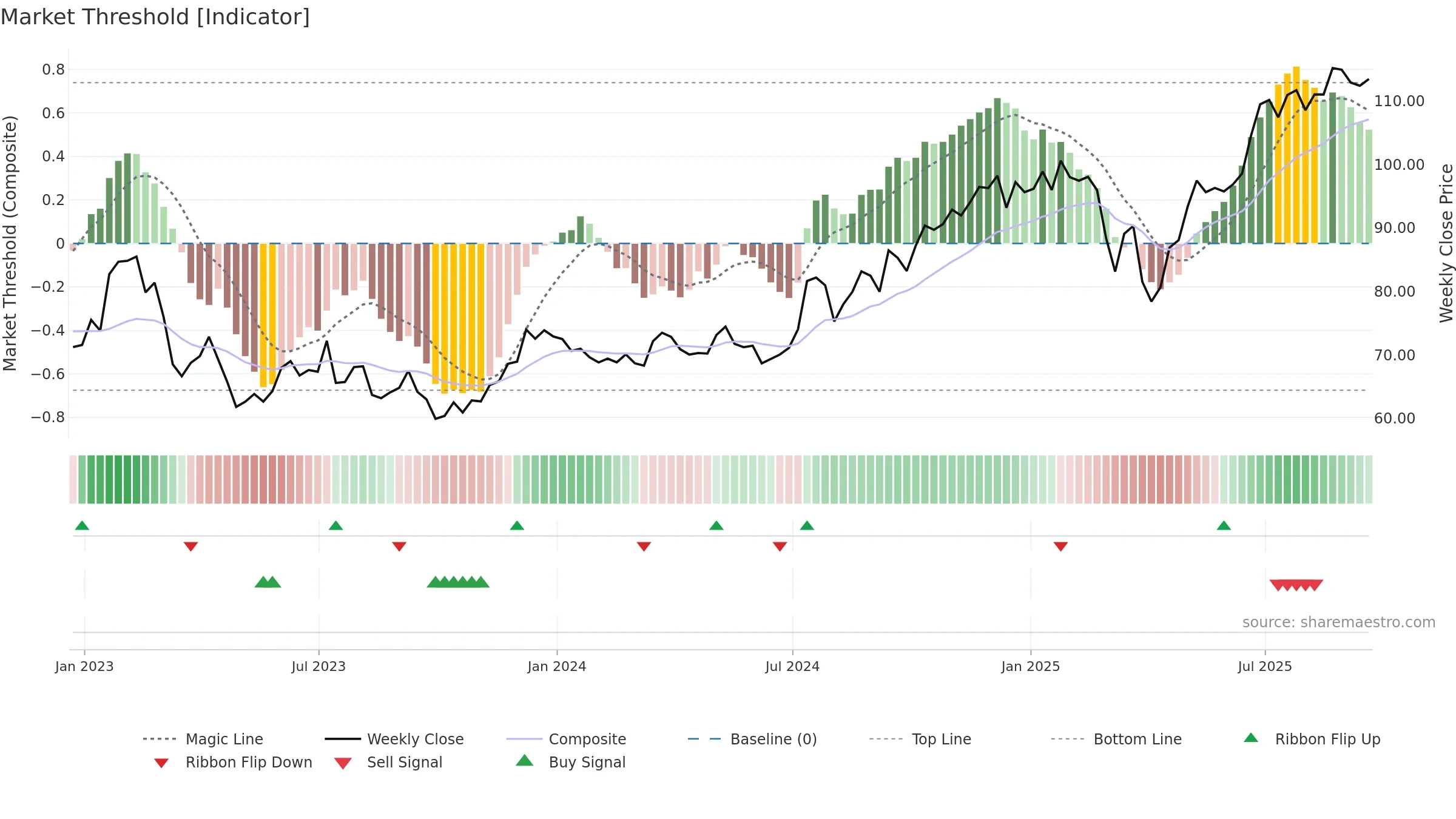The height and width of the screenshot is (819, 1456).
Task: Click the green triangle icon beside Buy Signal
Action: tap(525, 760)
